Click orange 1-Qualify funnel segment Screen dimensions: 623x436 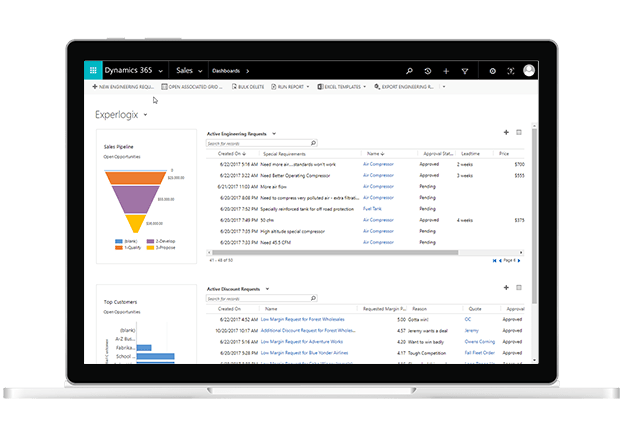coord(135,178)
